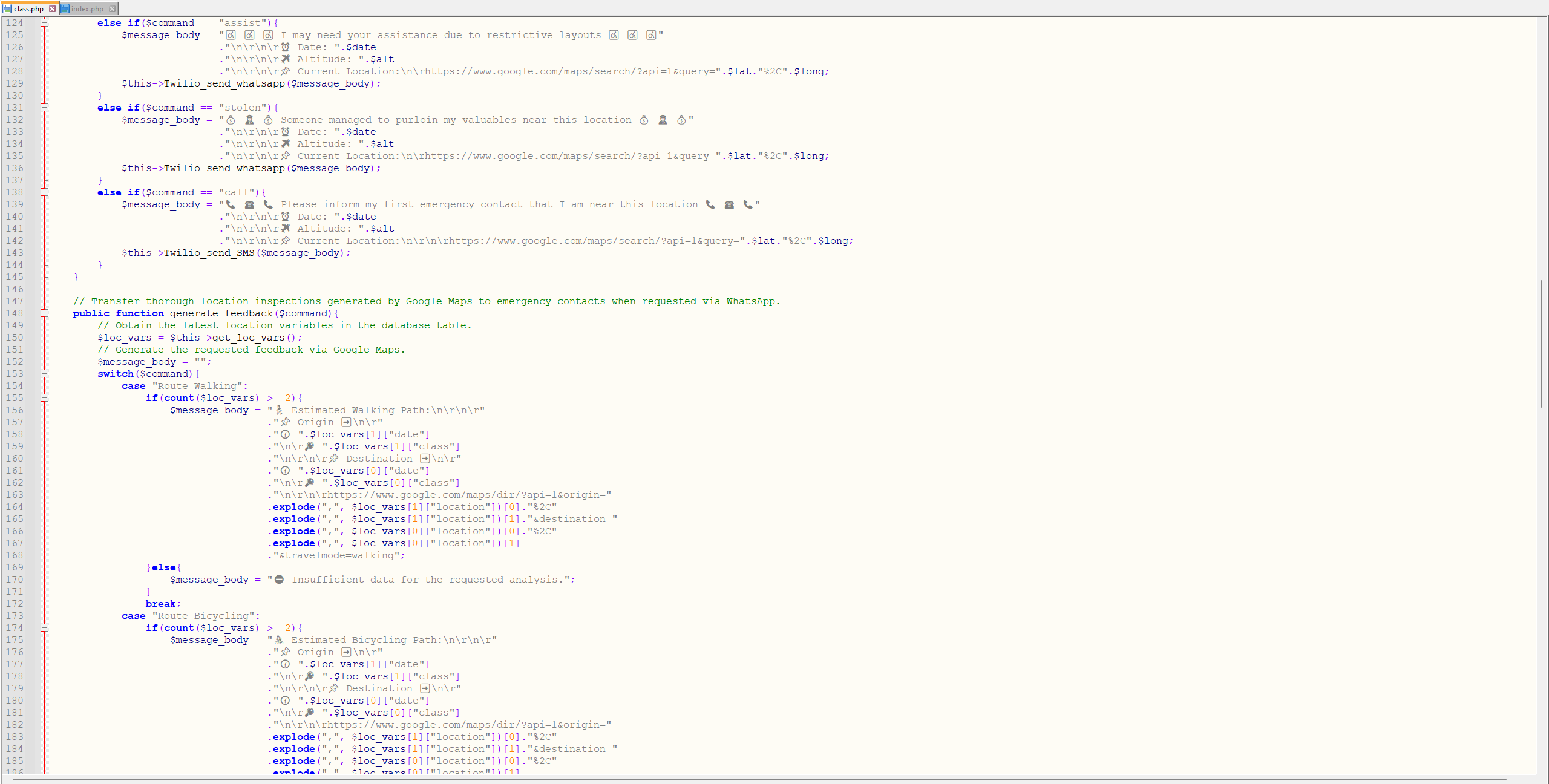Viewport: 1549px width, 784px height.
Task: Collapse the switch statement fold at line 153
Action: click(x=45, y=373)
